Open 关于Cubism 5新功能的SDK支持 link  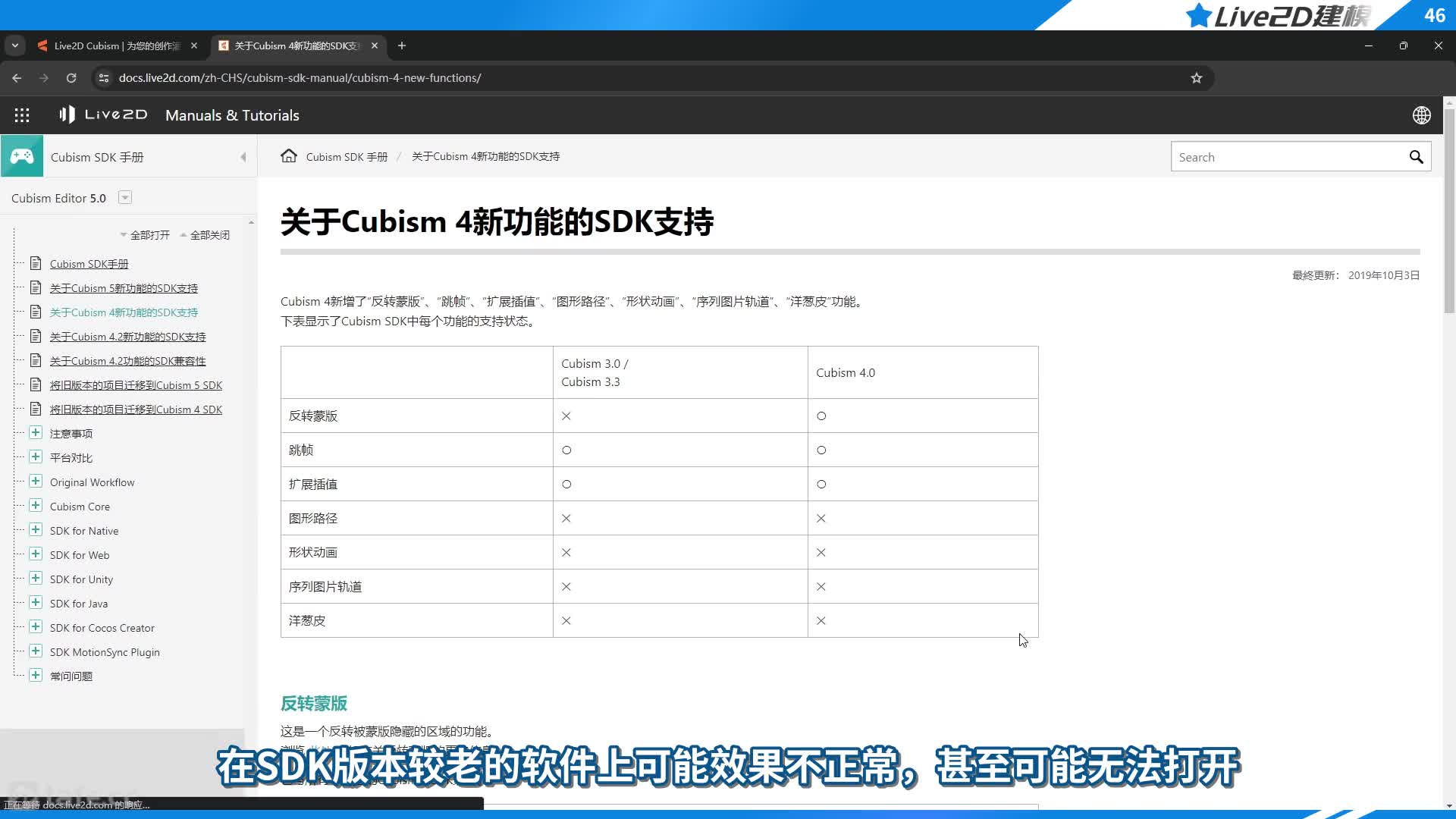[x=124, y=288]
